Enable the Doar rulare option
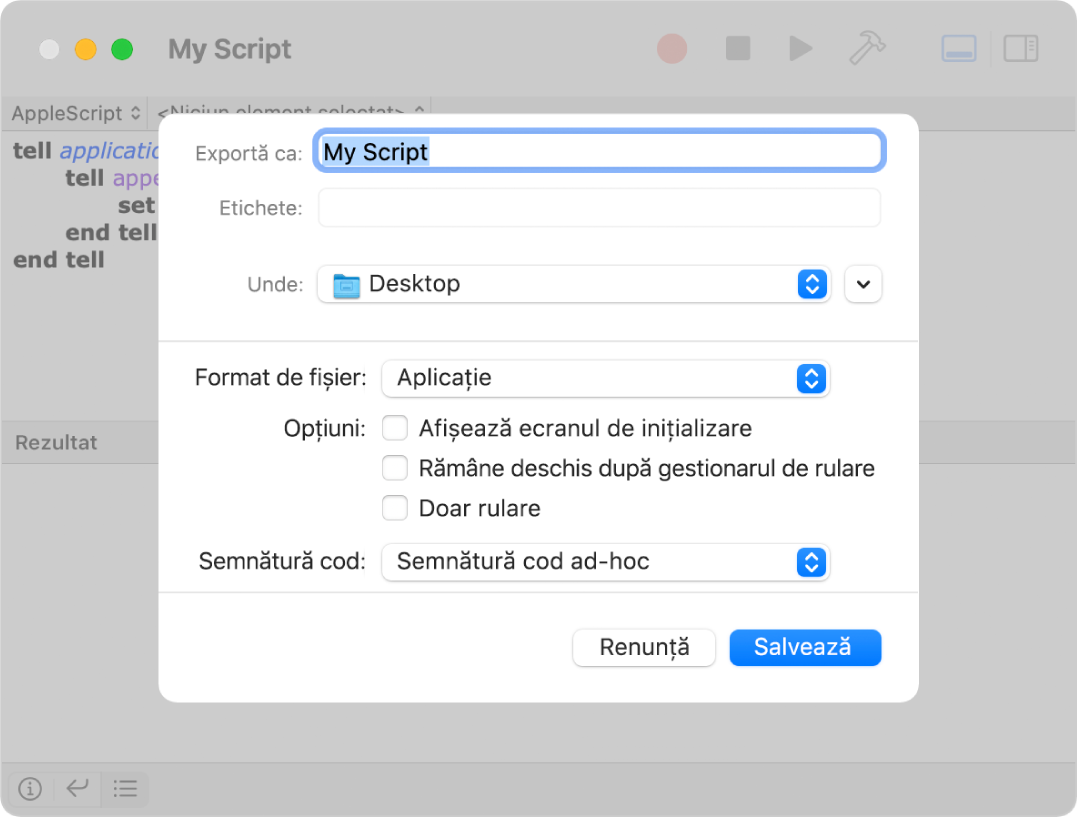1077x817 pixels. pyautogui.click(x=395, y=508)
